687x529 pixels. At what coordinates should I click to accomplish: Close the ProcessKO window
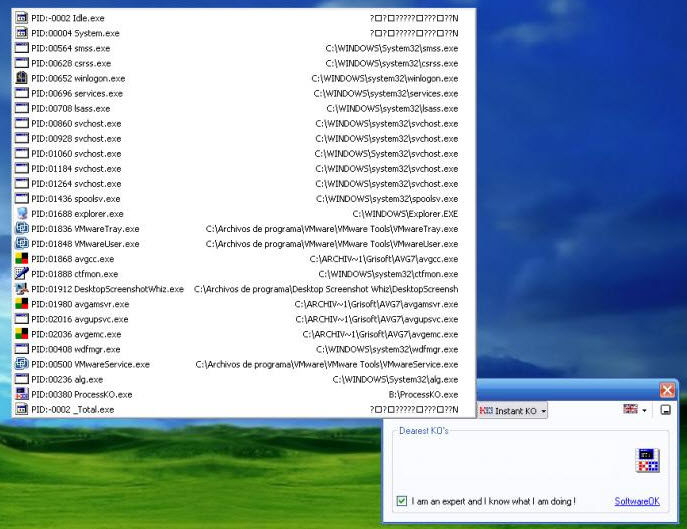click(x=667, y=389)
